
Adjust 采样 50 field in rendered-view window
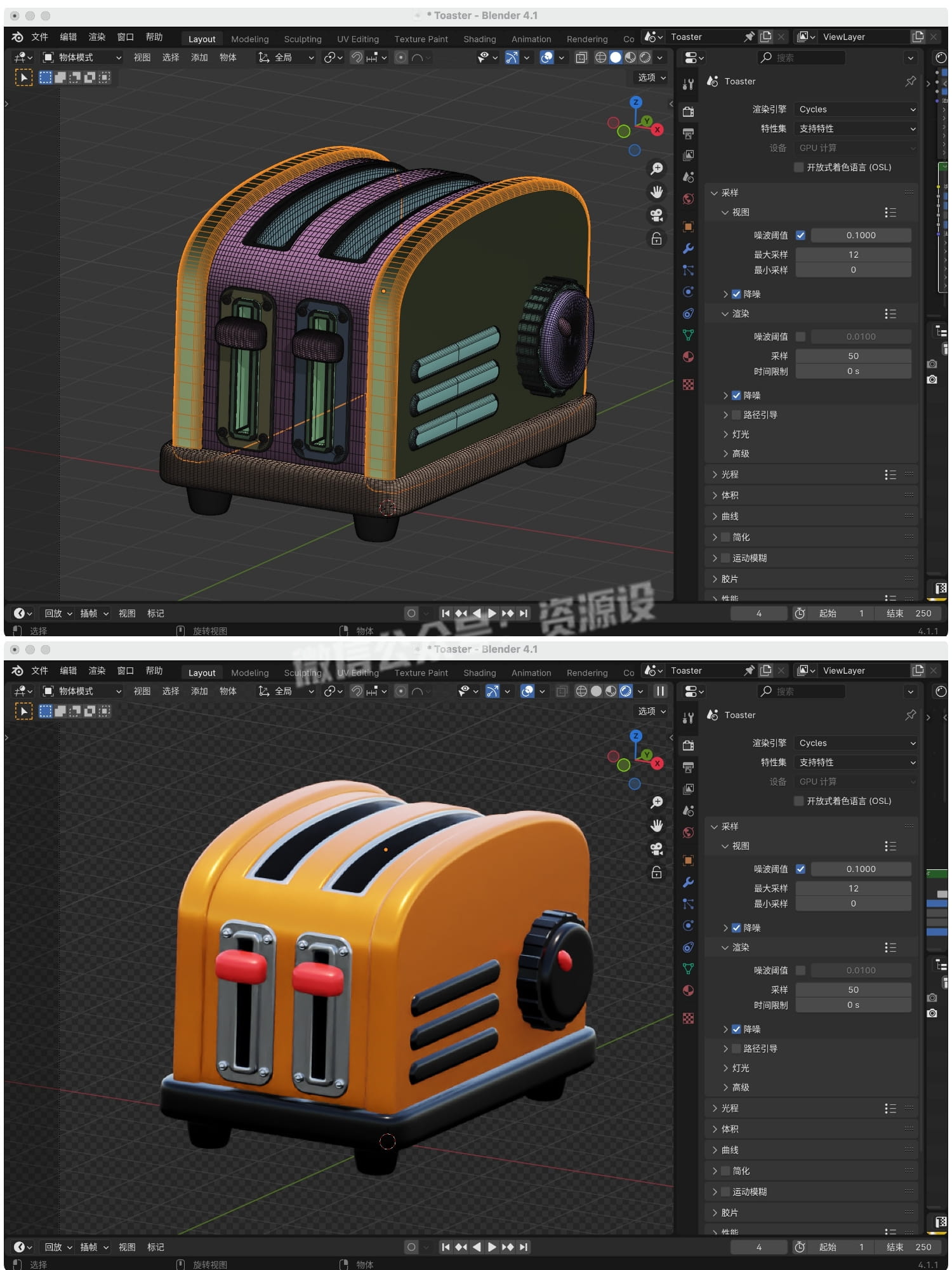coord(853,990)
